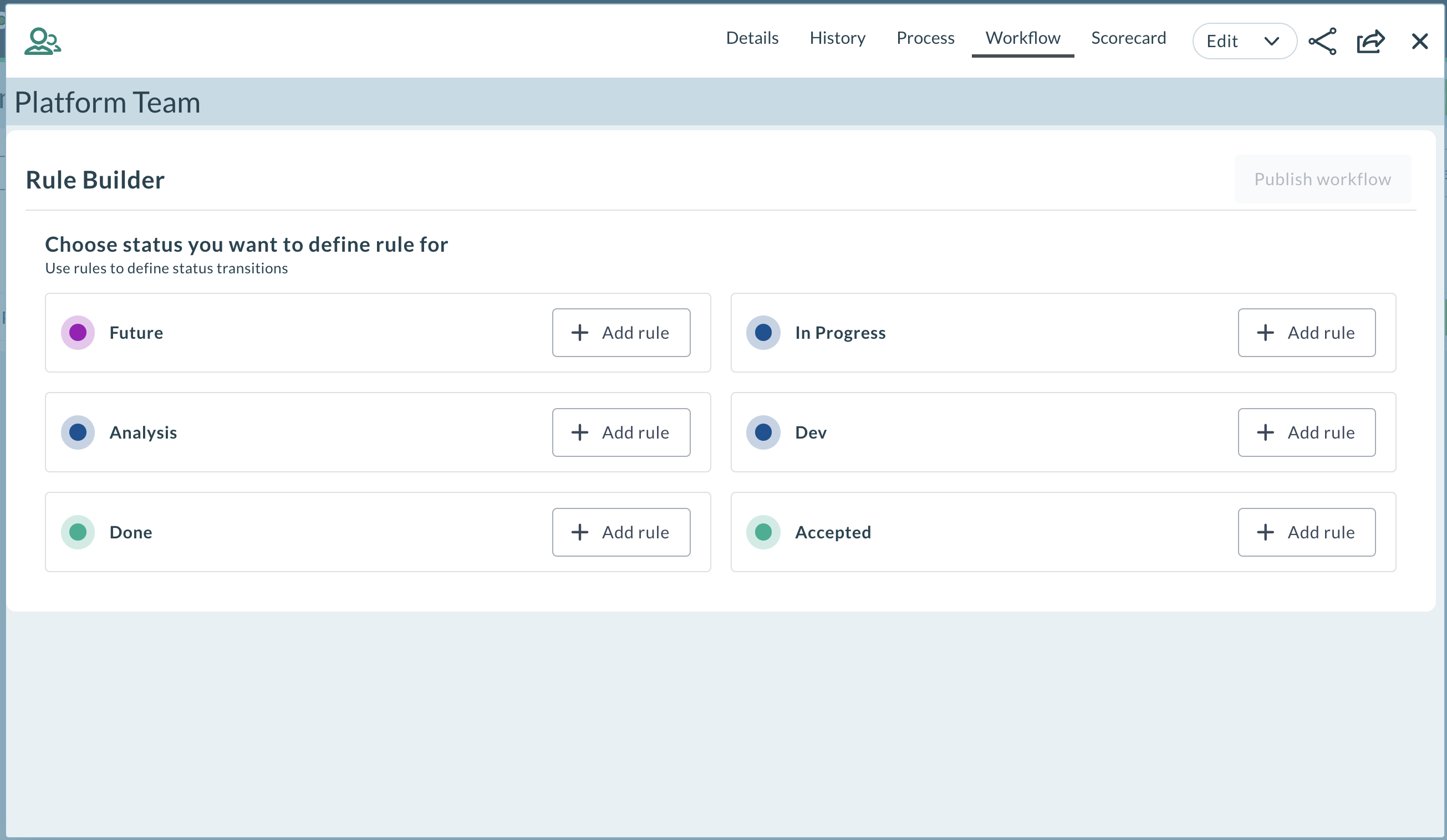Click 'Choose status you want to define rule for'

pyautogui.click(x=246, y=245)
